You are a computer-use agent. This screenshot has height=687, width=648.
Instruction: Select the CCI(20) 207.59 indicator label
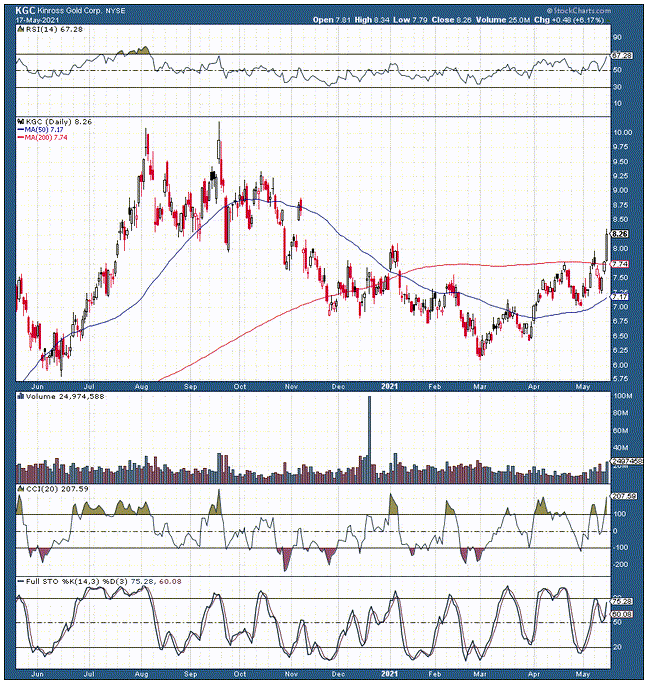57,489
